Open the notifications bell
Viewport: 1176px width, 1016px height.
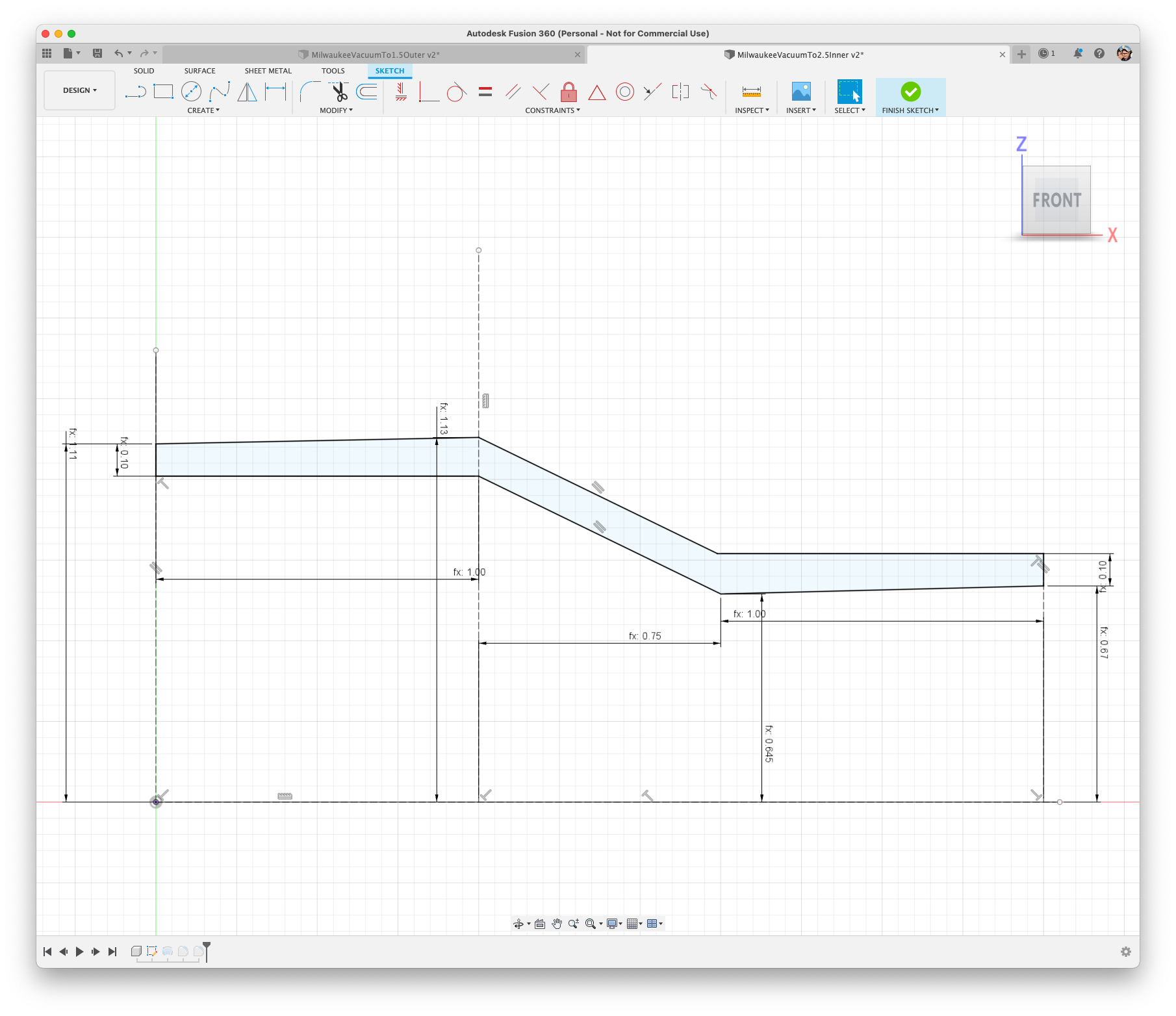1078,53
